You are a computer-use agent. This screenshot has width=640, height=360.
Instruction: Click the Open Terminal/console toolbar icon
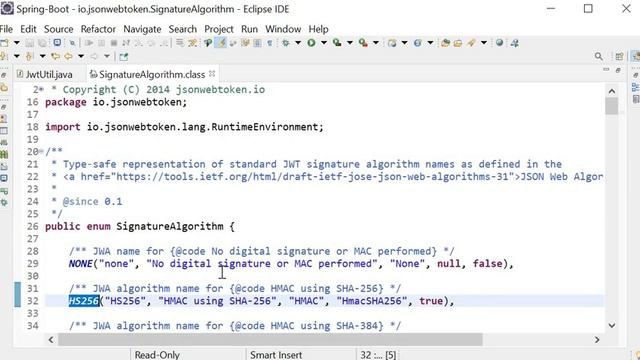click(57, 43)
